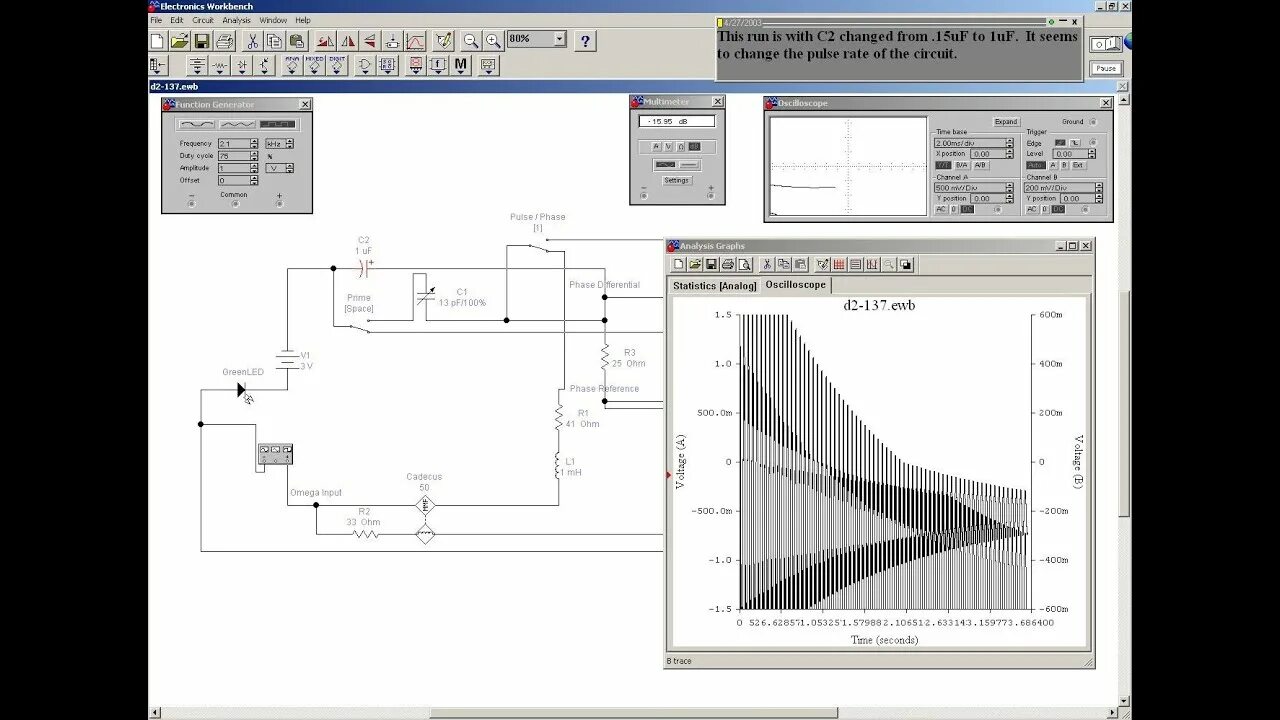Zoom in with the plus magnifier
The image size is (1280, 720).
(493, 41)
